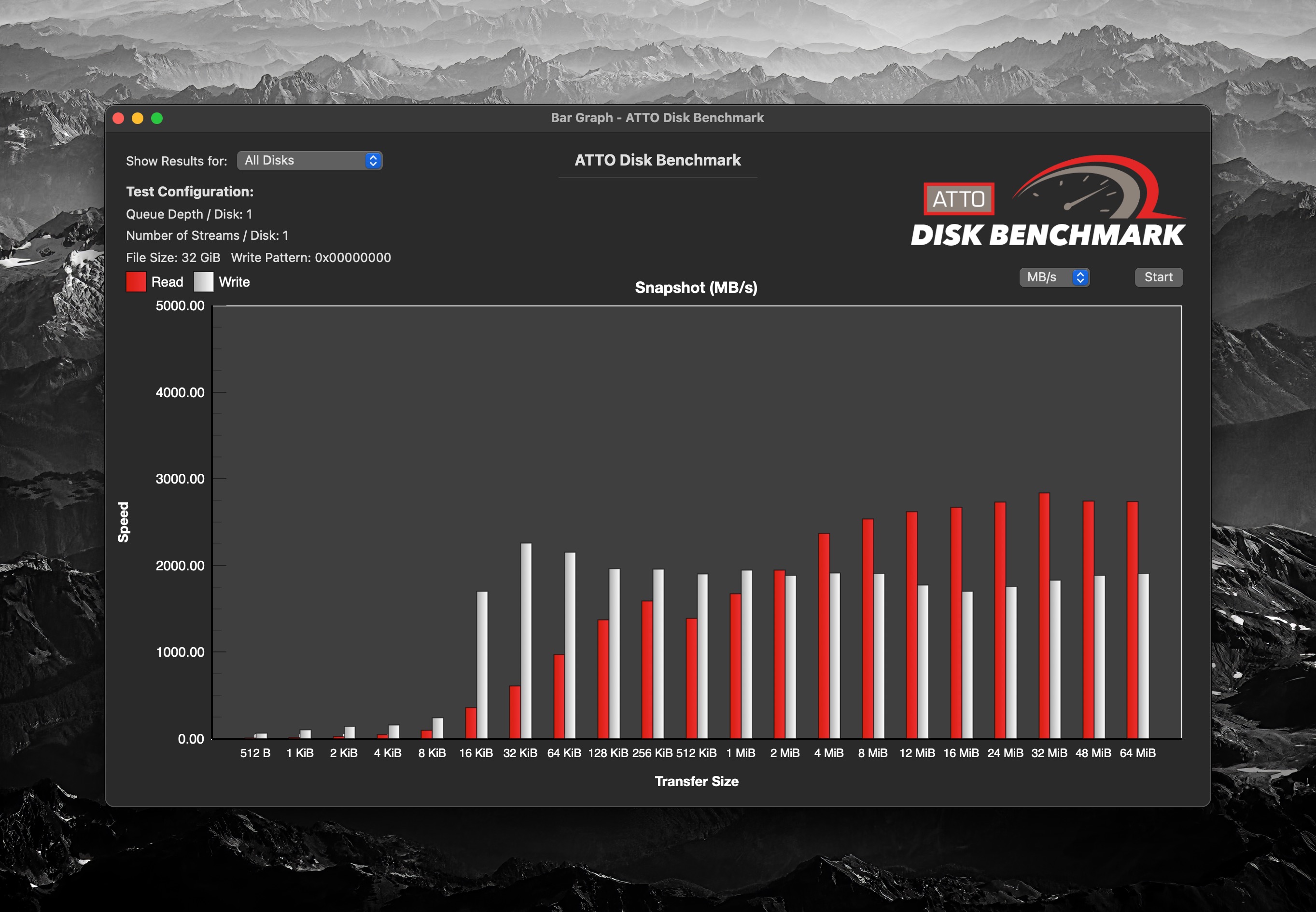Click the 16 MiB transfer size label

961,753
